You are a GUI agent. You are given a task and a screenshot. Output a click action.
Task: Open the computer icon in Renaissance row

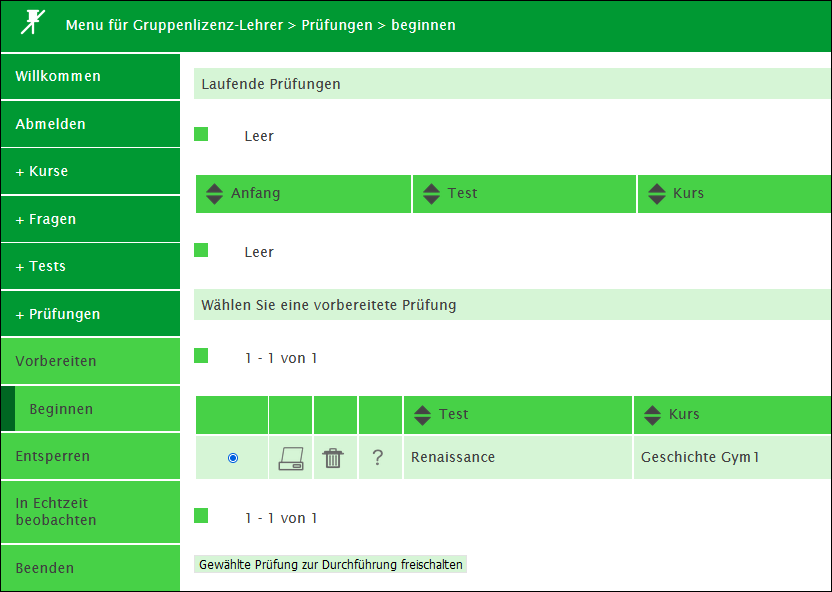click(291, 458)
